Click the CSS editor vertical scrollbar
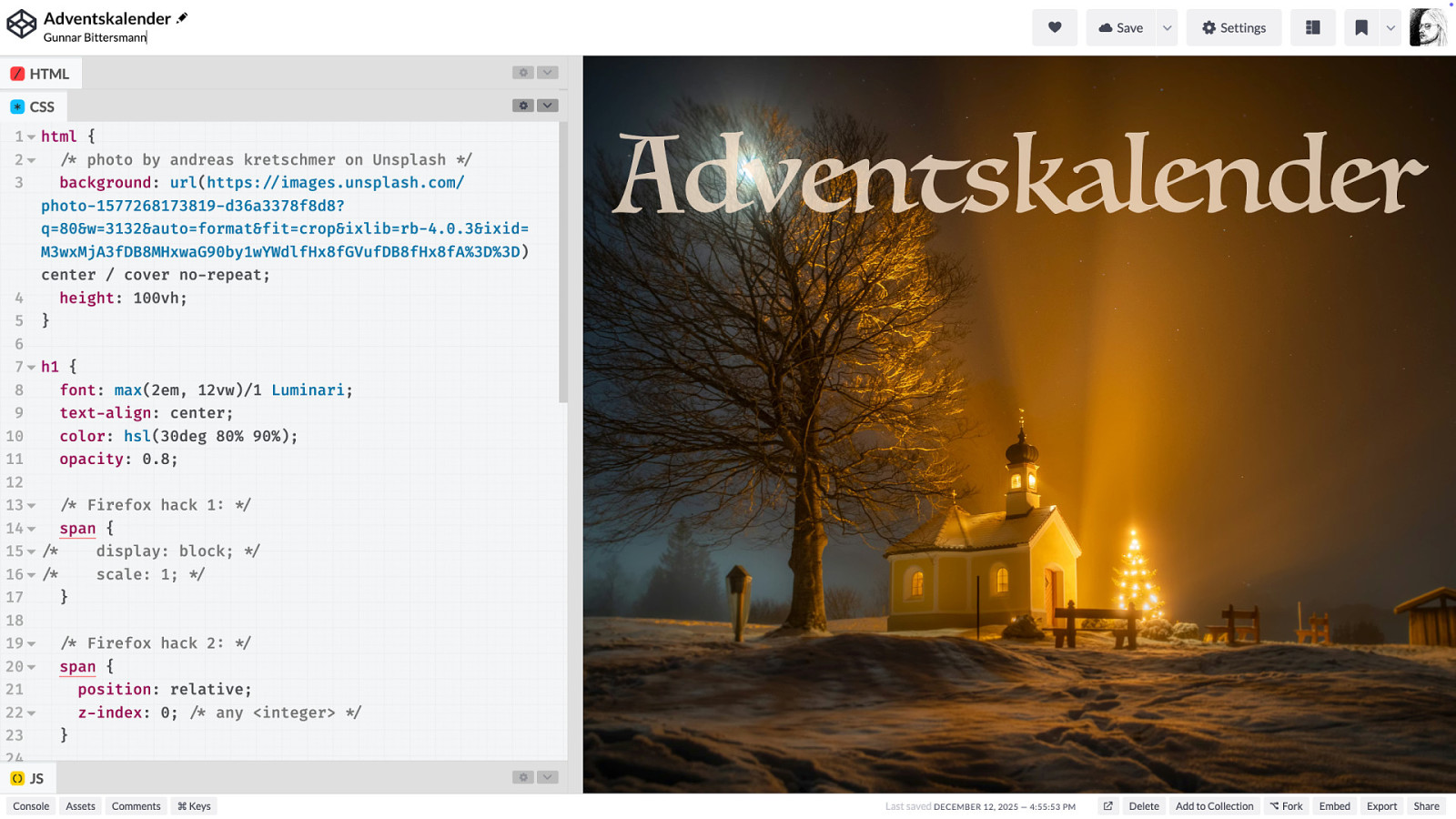 (x=563, y=264)
